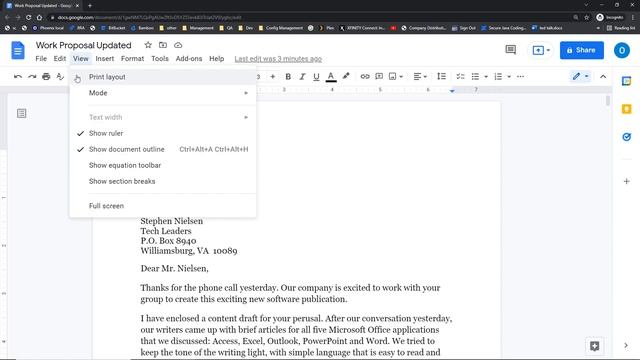The height and width of the screenshot is (360, 640).
Task: Insert a link
Action: coord(365,76)
